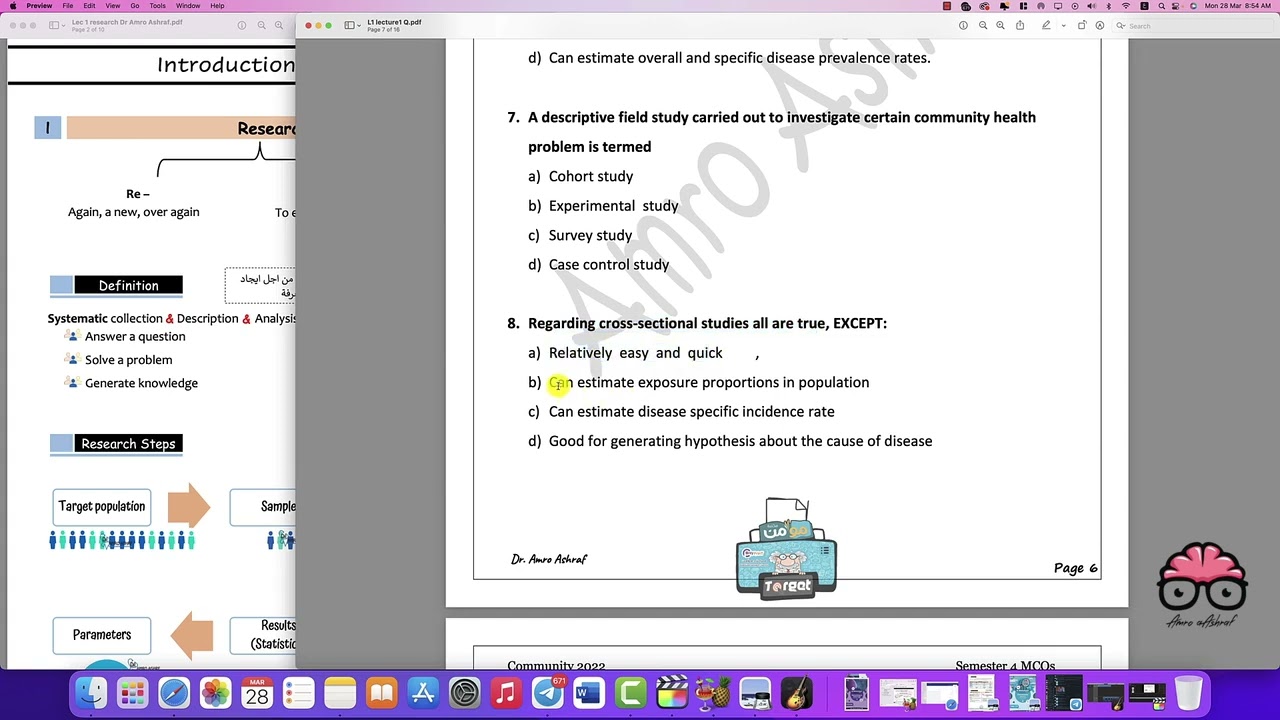
Task: Launch GarageBand from the Dock
Action: pos(797,692)
